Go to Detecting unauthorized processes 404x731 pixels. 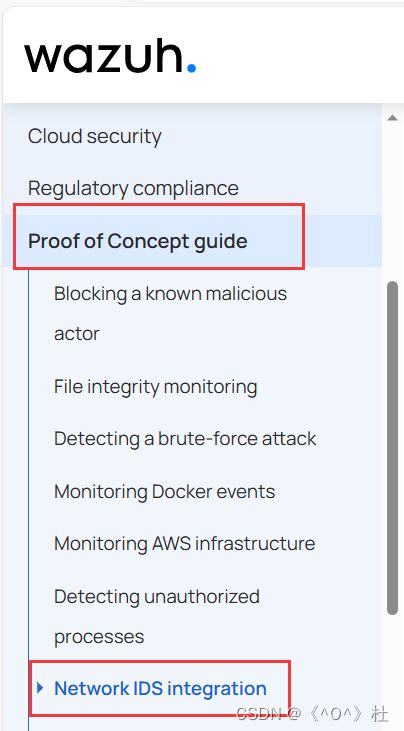(157, 616)
